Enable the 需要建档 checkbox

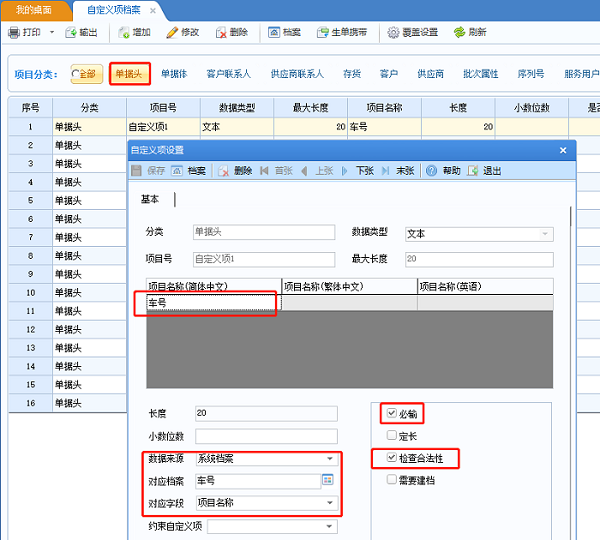pos(391,479)
